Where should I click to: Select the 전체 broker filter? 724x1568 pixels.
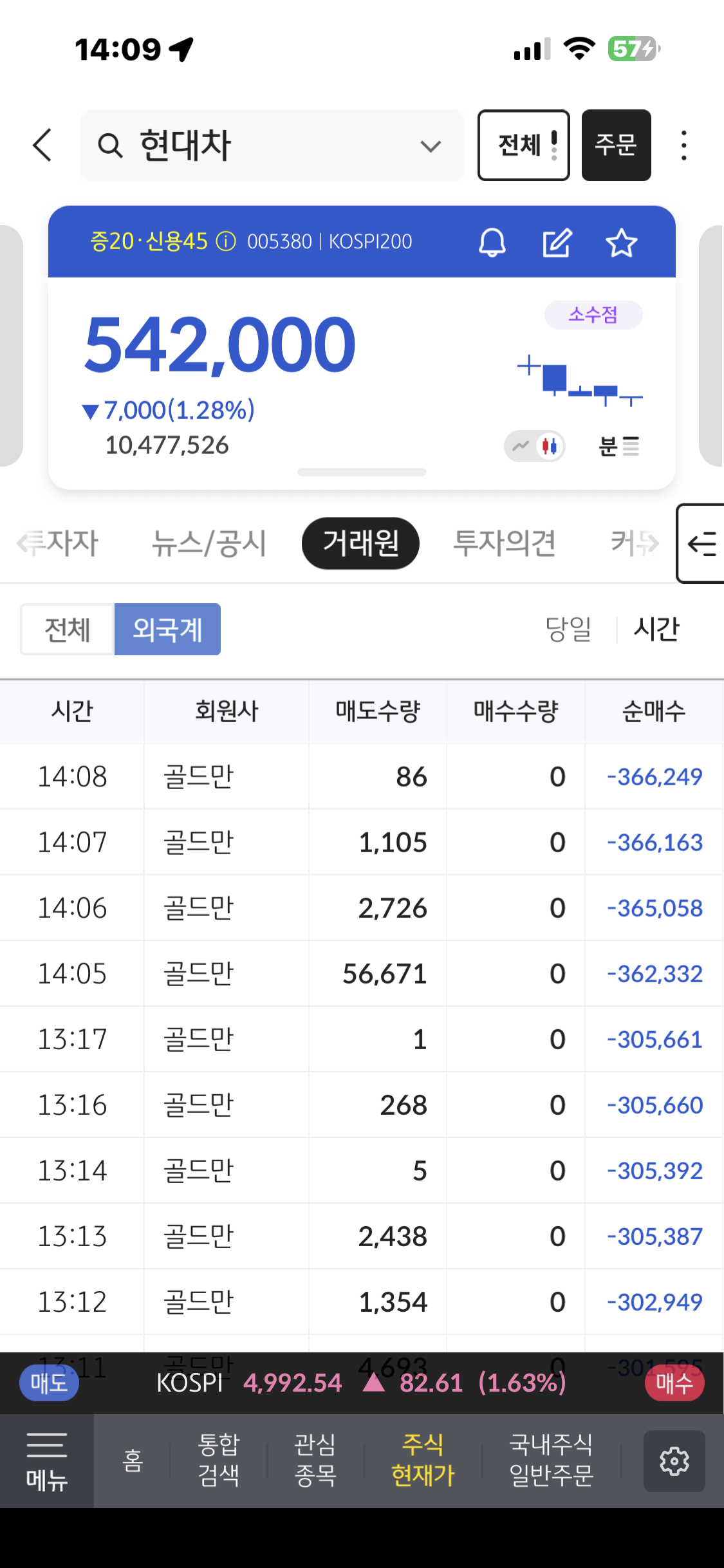click(67, 629)
